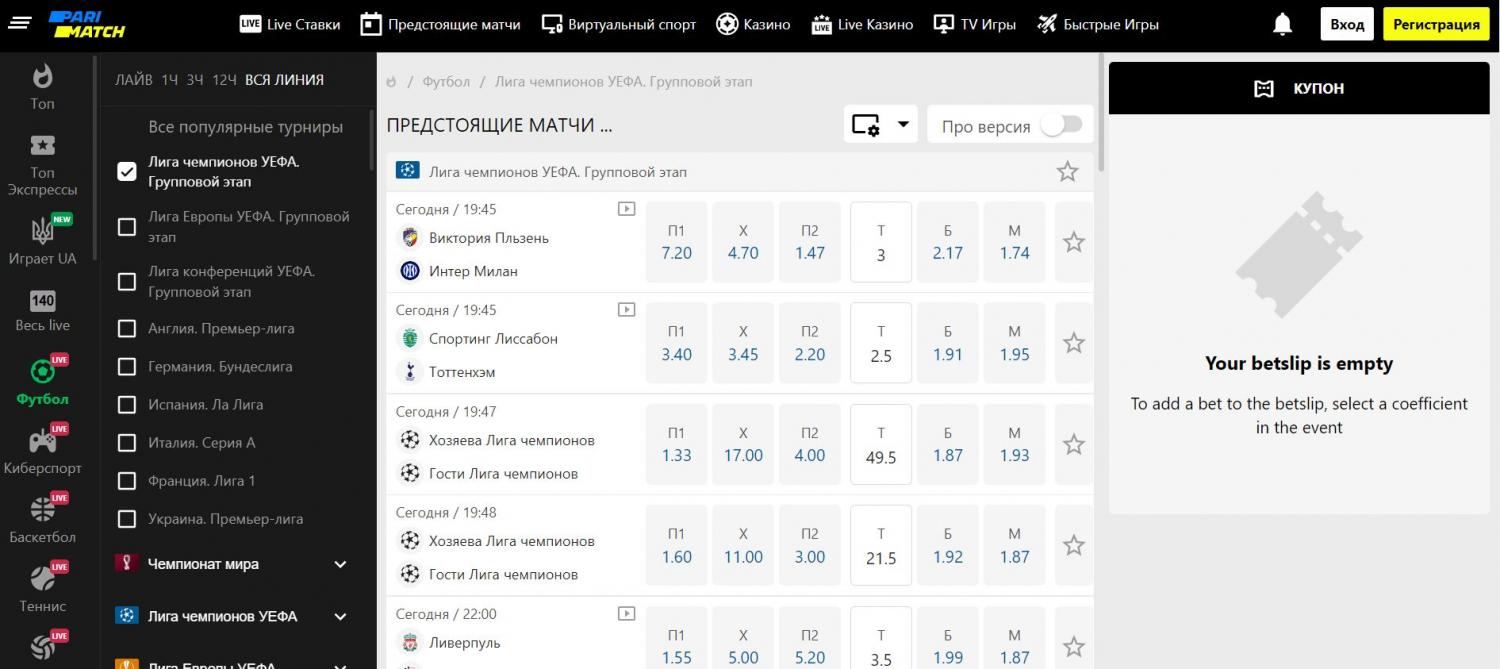Open the notifications bell icon
This screenshot has width=1500, height=669.
coord(1282,25)
